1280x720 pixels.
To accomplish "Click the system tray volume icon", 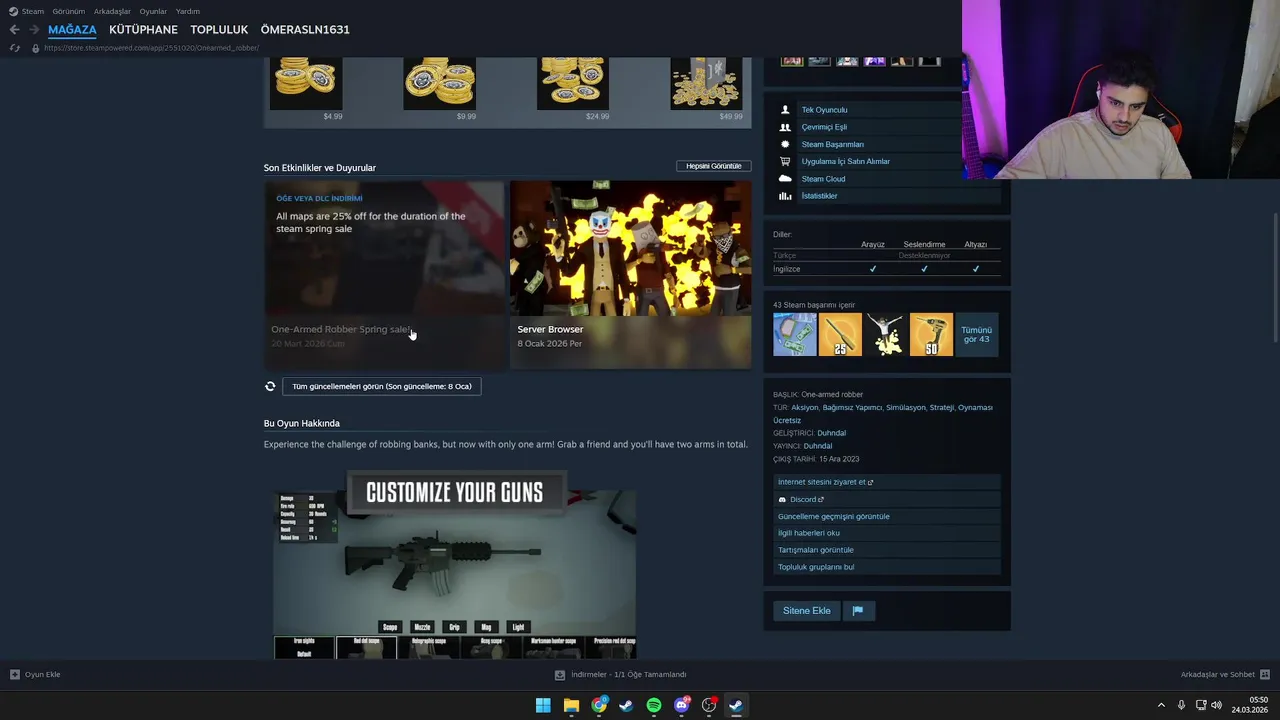I will tap(1216, 705).
